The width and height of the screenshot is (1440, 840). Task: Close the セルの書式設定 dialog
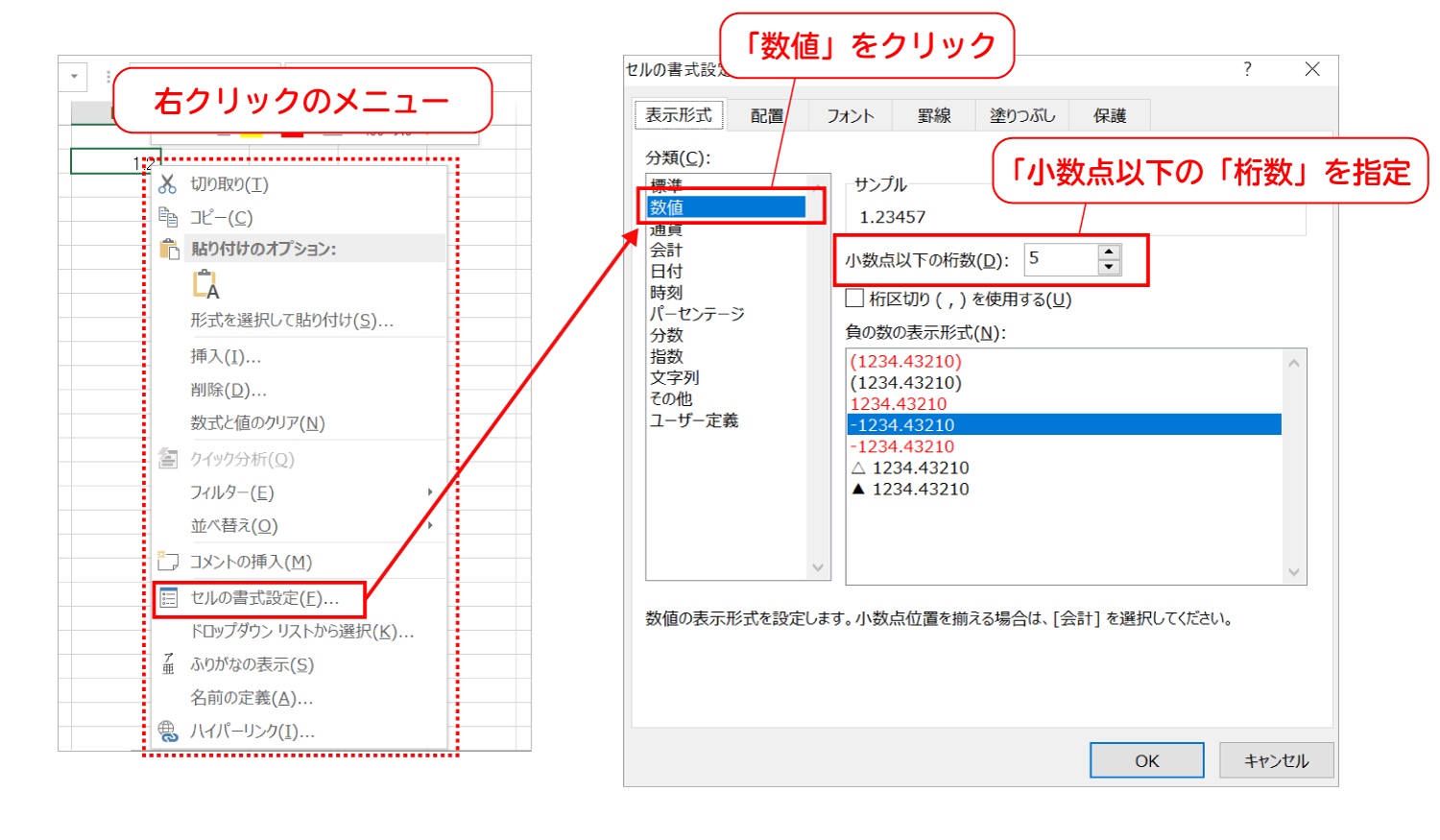click(x=1312, y=69)
